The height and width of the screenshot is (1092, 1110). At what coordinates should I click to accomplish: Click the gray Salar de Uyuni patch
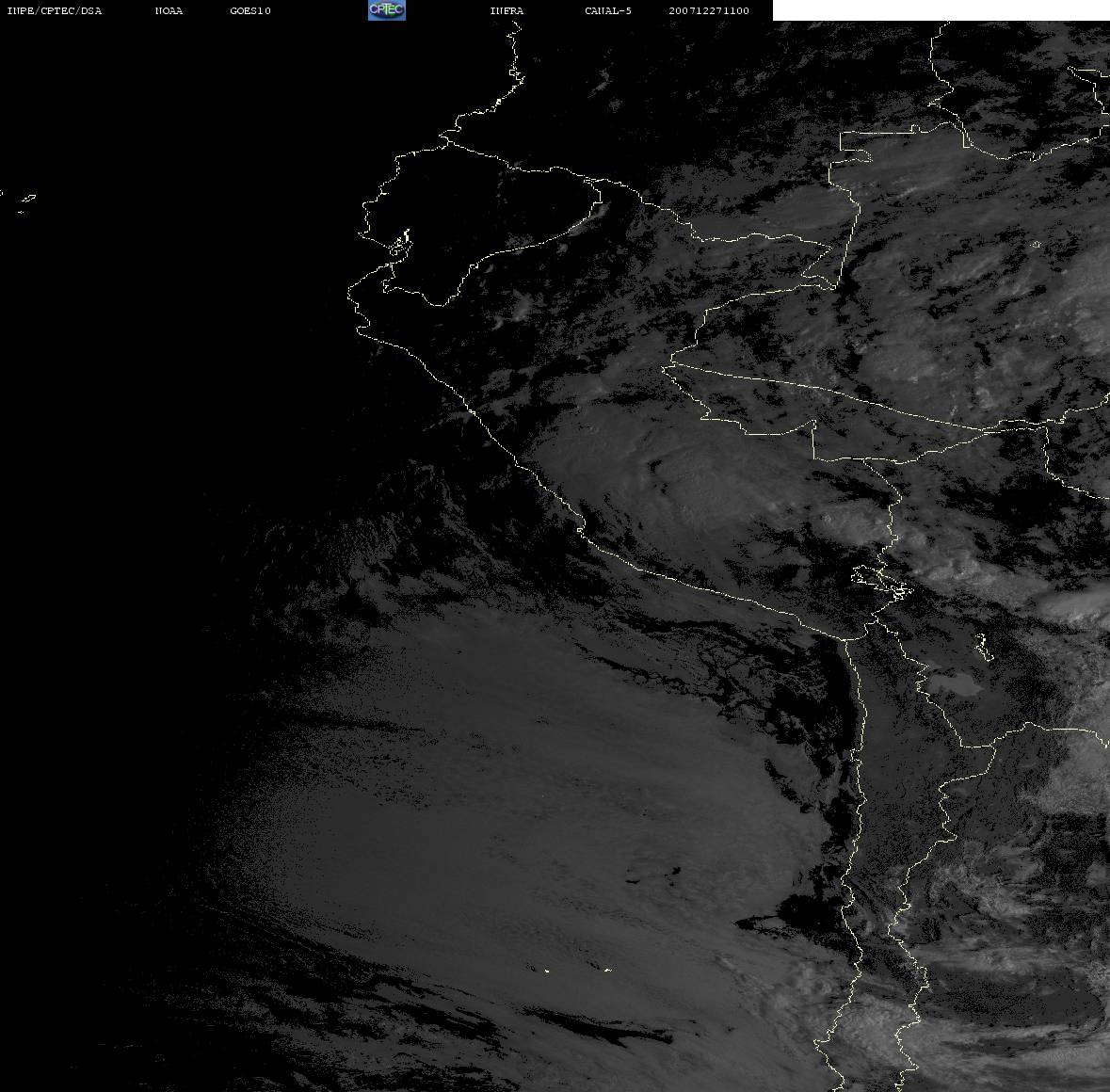coord(953,685)
